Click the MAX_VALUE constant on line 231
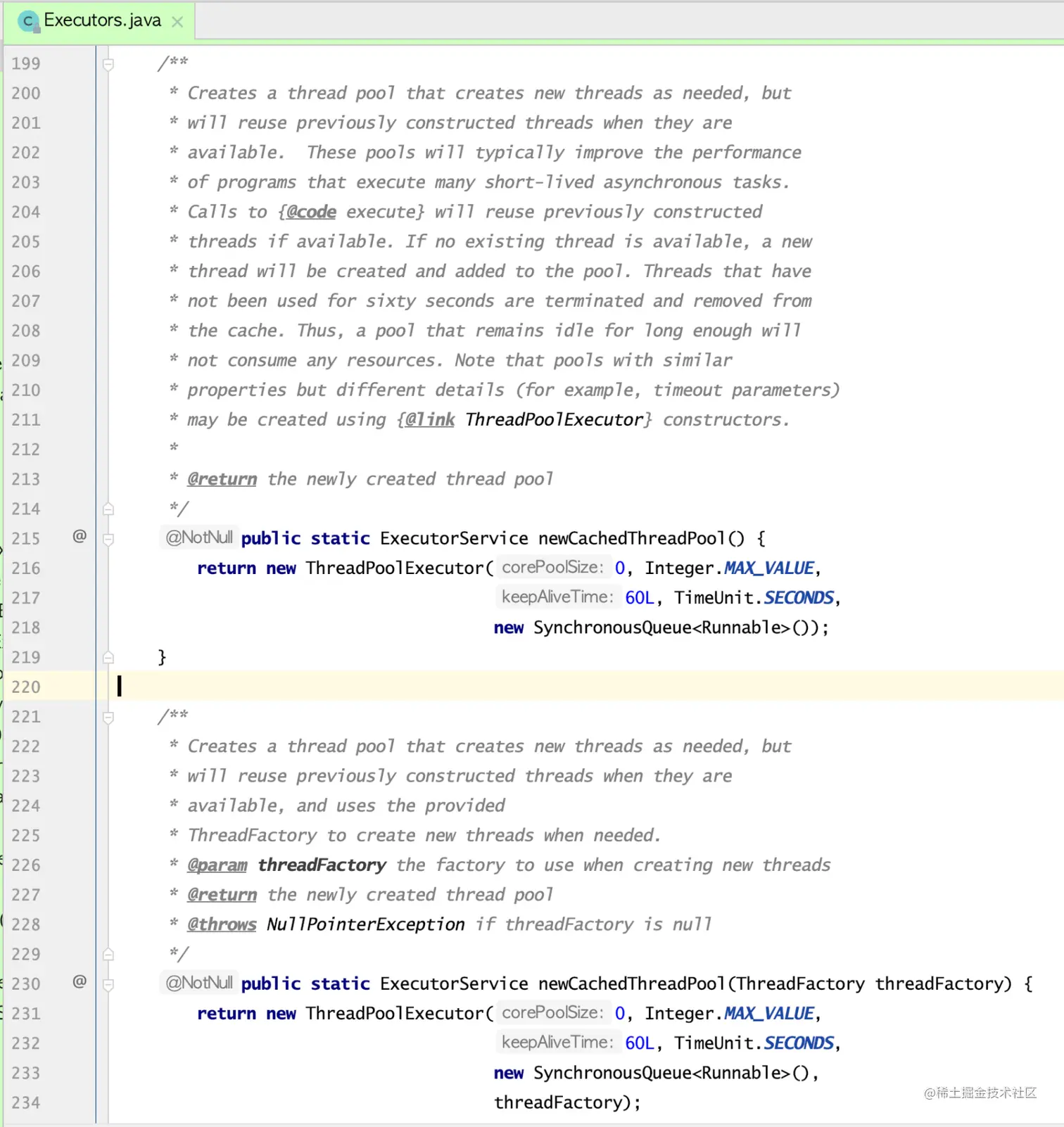Screen dimensions: 1064x1127 coord(769,1014)
